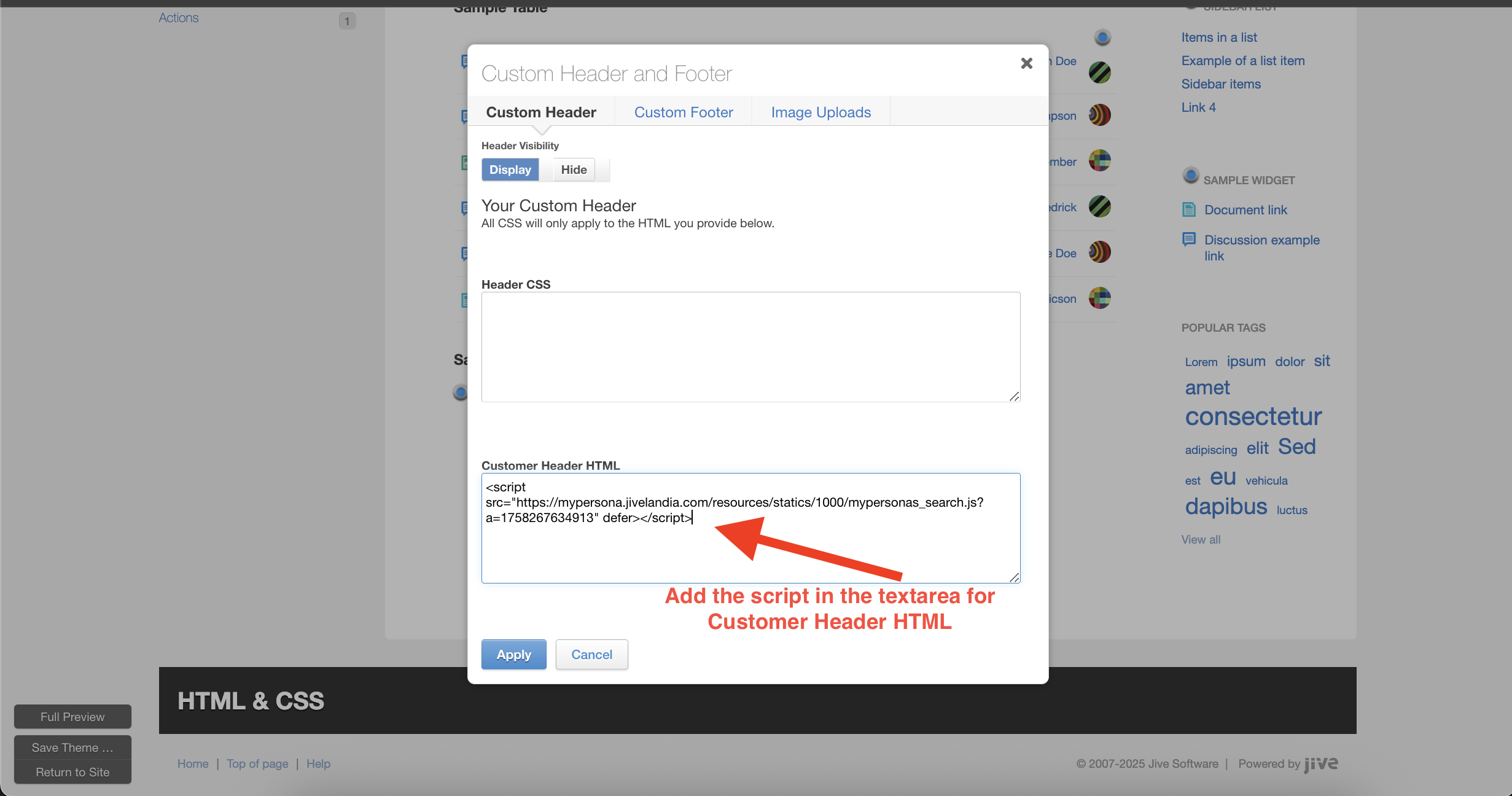Viewport: 1512px width, 796px height.
Task: Click the green striped avatar beside Doe
Action: click(1099, 72)
